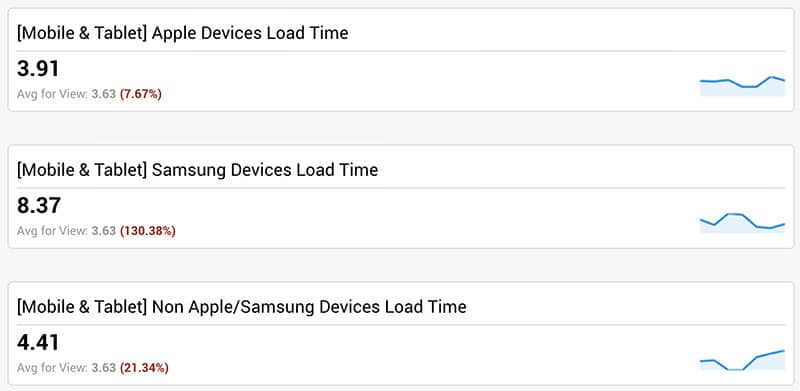Open the Non Apple/Samsung Devices Load Time title

tap(241, 307)
